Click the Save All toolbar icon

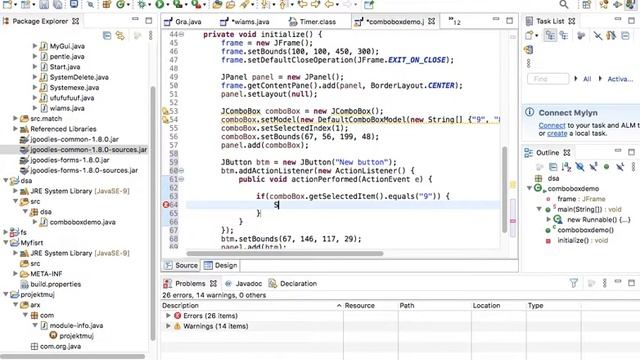click(58, 4)
